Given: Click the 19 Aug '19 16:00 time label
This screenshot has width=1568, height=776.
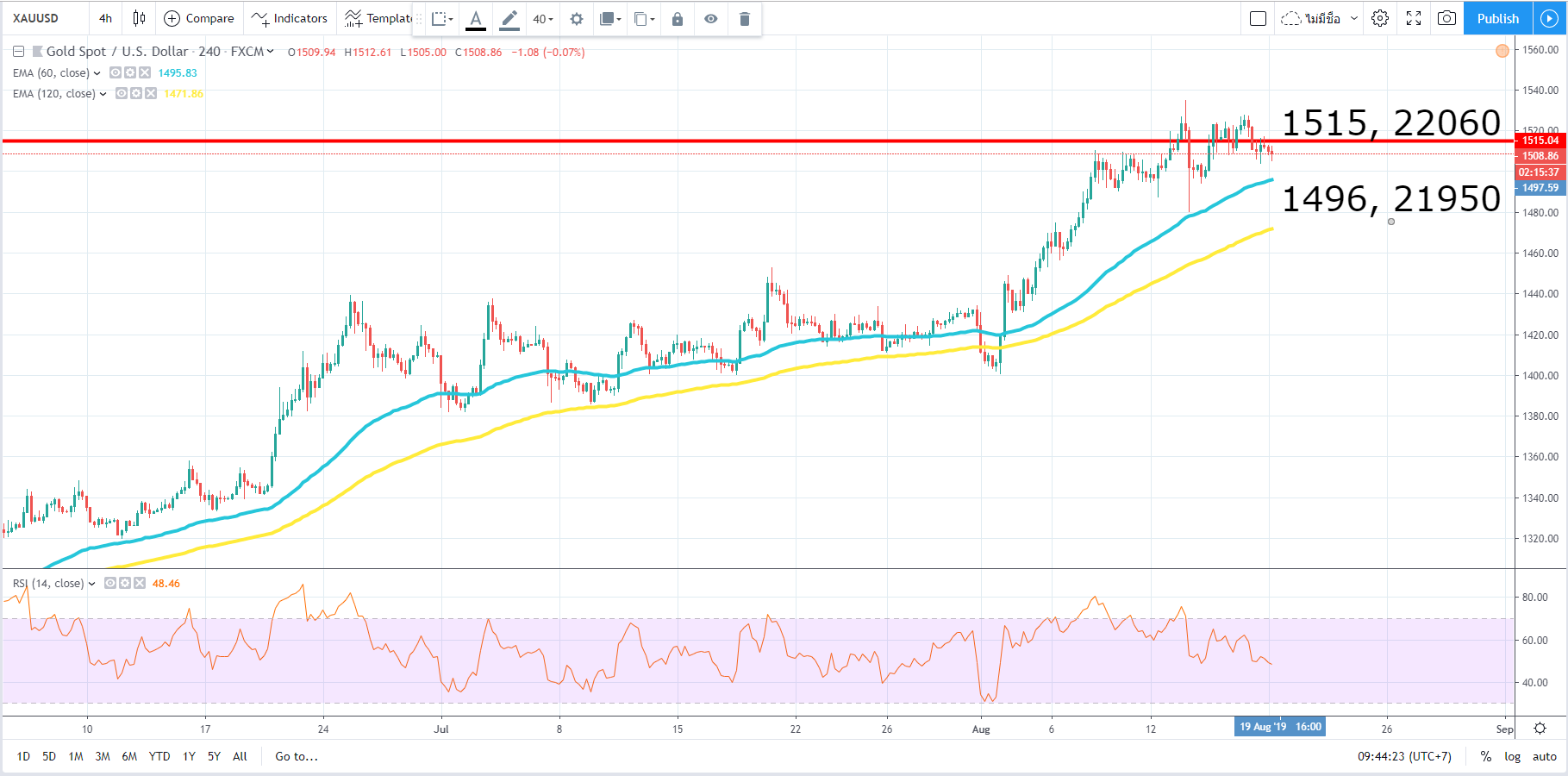Looking at the screenshot, I should click(1280, 727).
